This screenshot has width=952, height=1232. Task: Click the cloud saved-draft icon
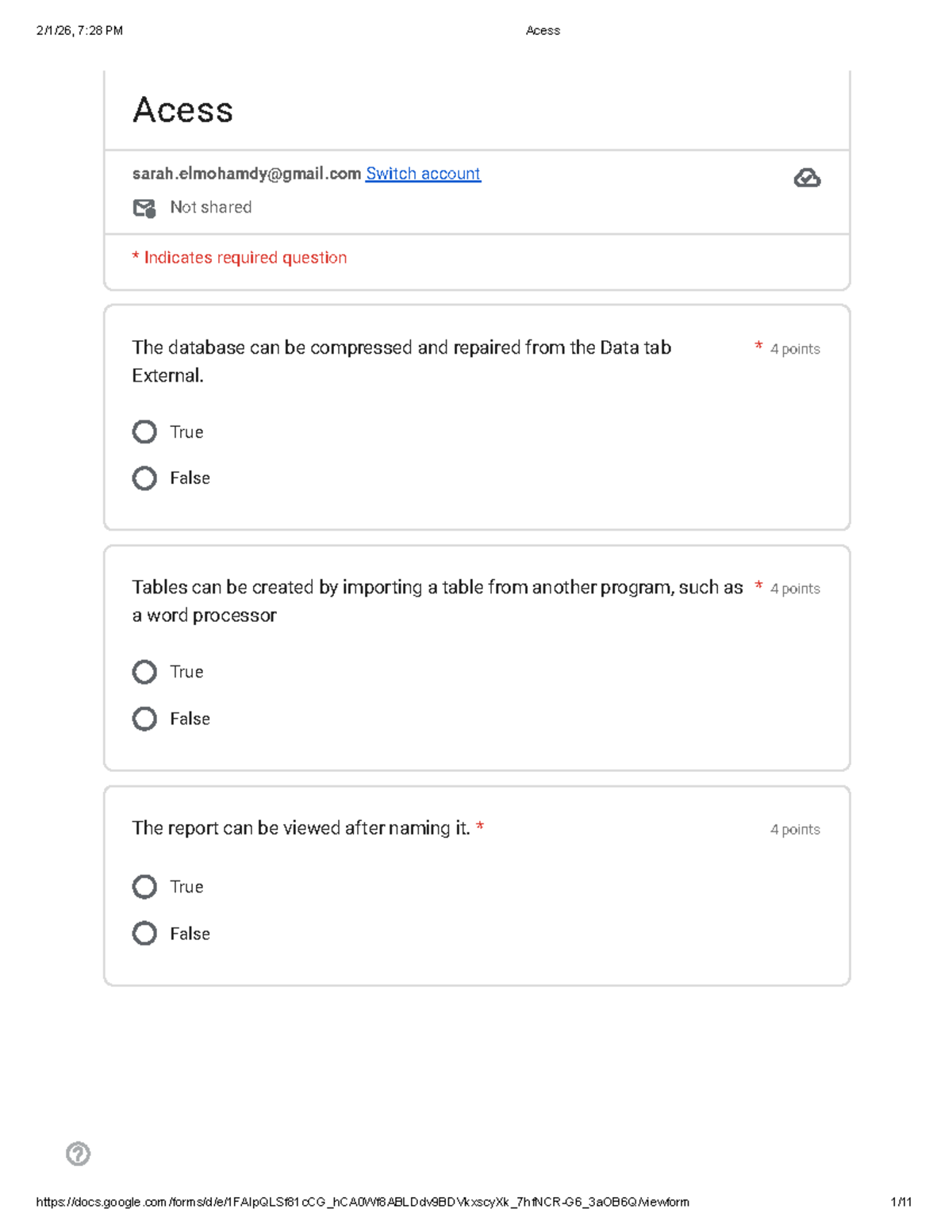(x=807, y=178)
